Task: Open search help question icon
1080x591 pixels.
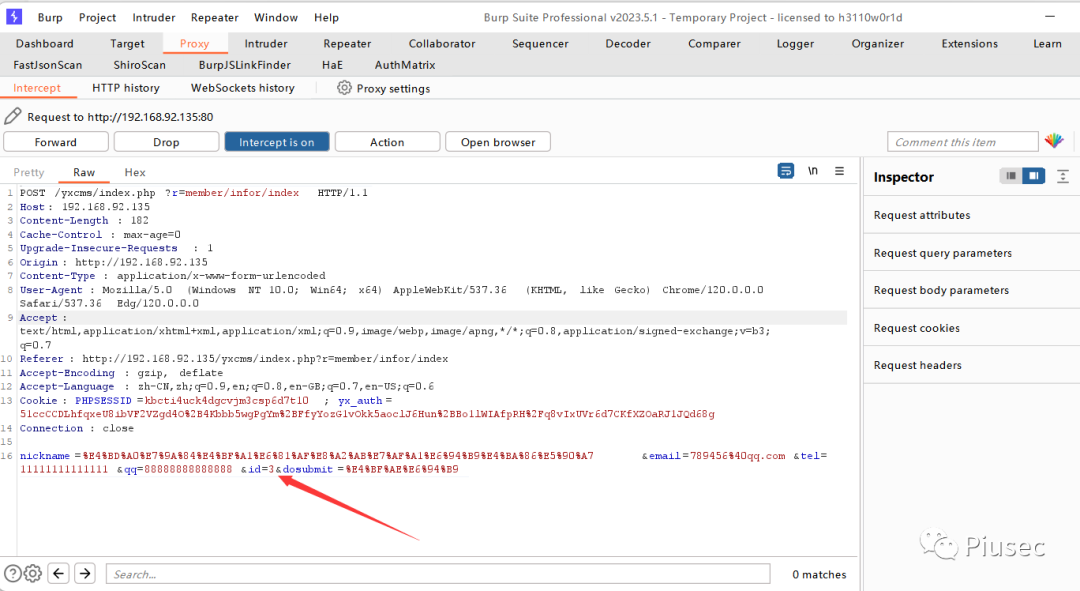Action: 13,573
